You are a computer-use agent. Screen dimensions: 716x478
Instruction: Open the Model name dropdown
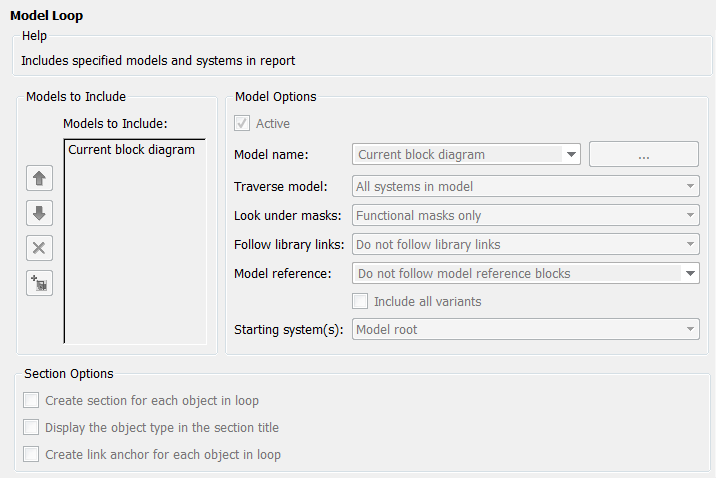click(x=571, y=155)
